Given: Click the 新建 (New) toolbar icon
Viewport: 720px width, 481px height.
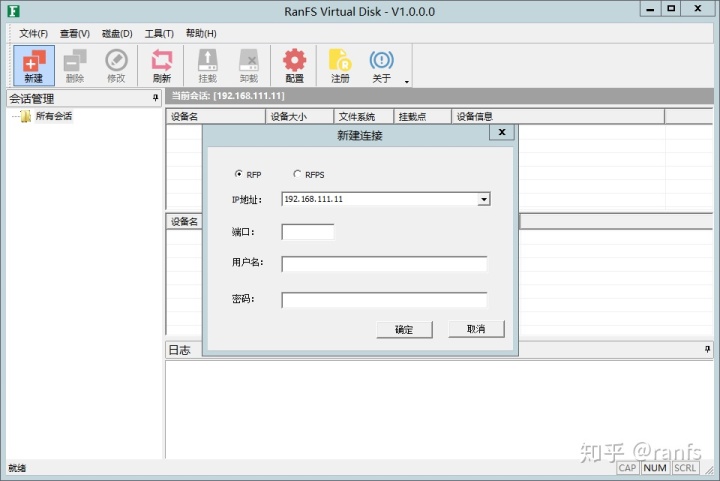Looking at the screenshot, I should (34, 66).
